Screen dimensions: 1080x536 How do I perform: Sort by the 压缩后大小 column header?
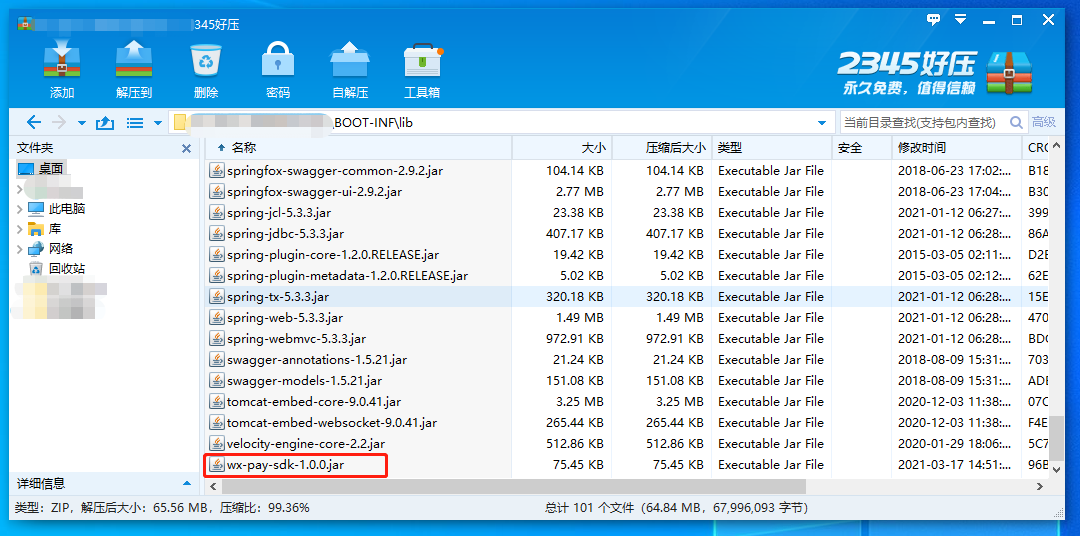(675, 147)
